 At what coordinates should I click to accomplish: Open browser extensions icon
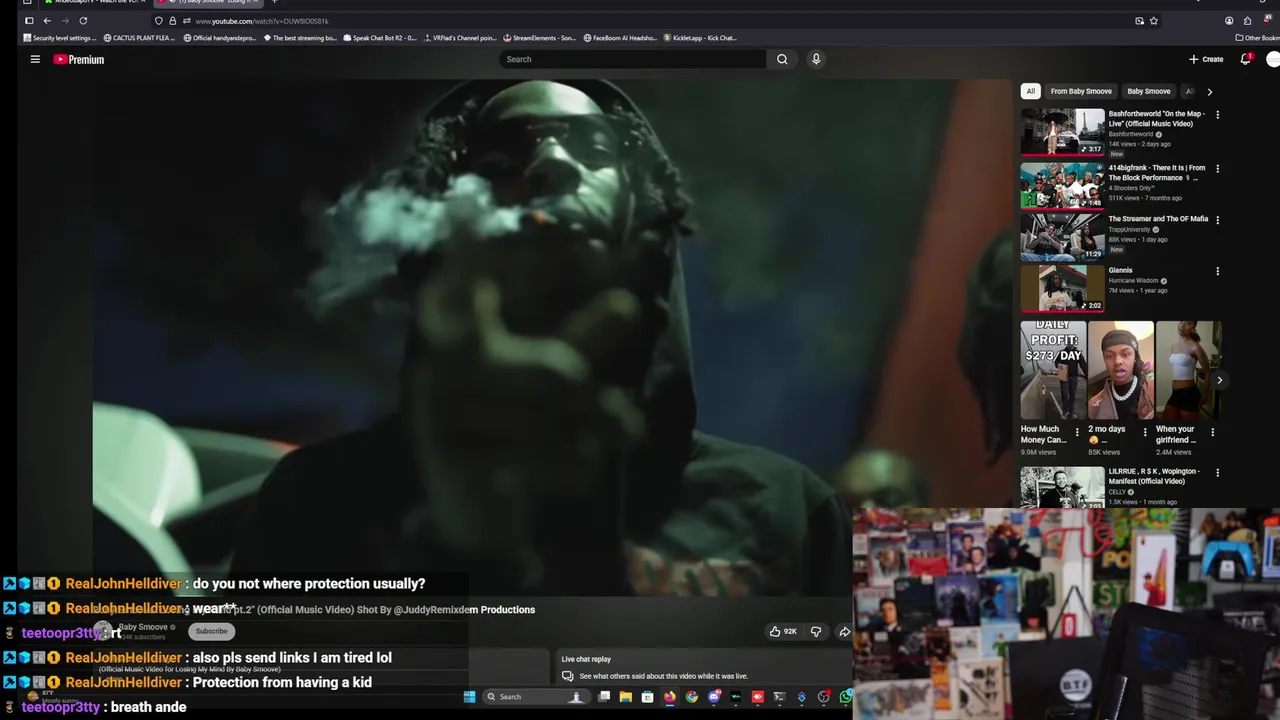coord(1247,20)
